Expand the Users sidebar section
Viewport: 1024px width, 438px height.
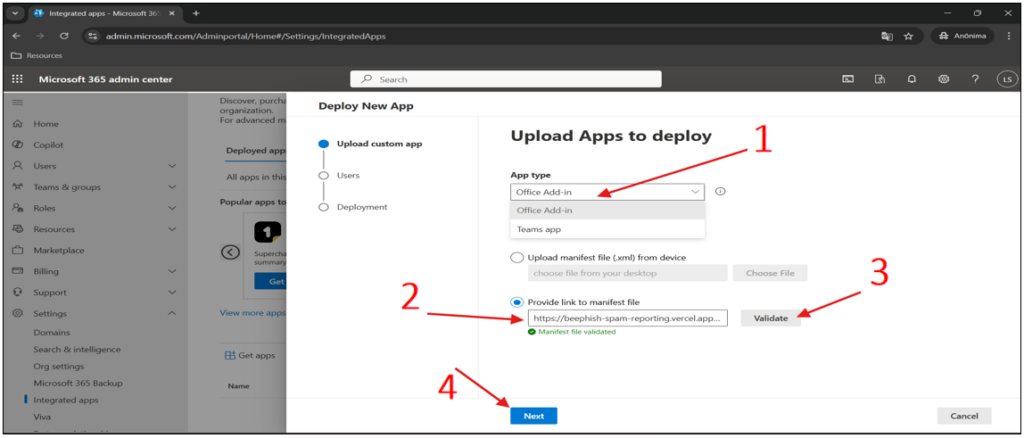172,166
